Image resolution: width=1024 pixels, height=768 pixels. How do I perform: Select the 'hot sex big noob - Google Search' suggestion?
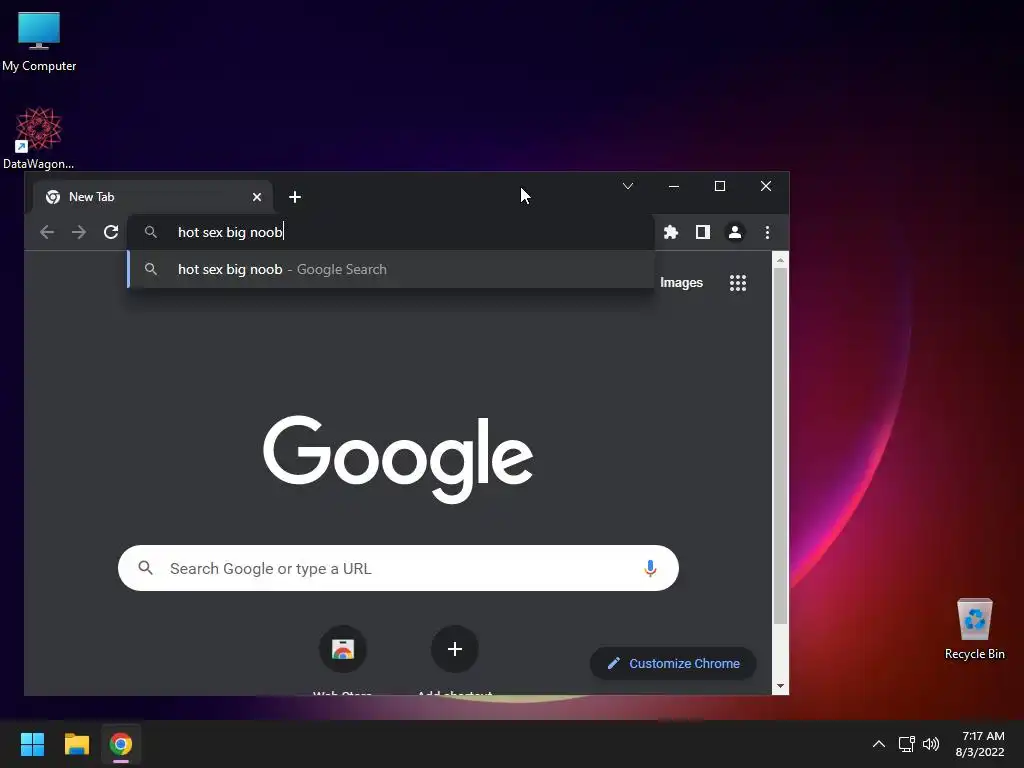point(391,269)
